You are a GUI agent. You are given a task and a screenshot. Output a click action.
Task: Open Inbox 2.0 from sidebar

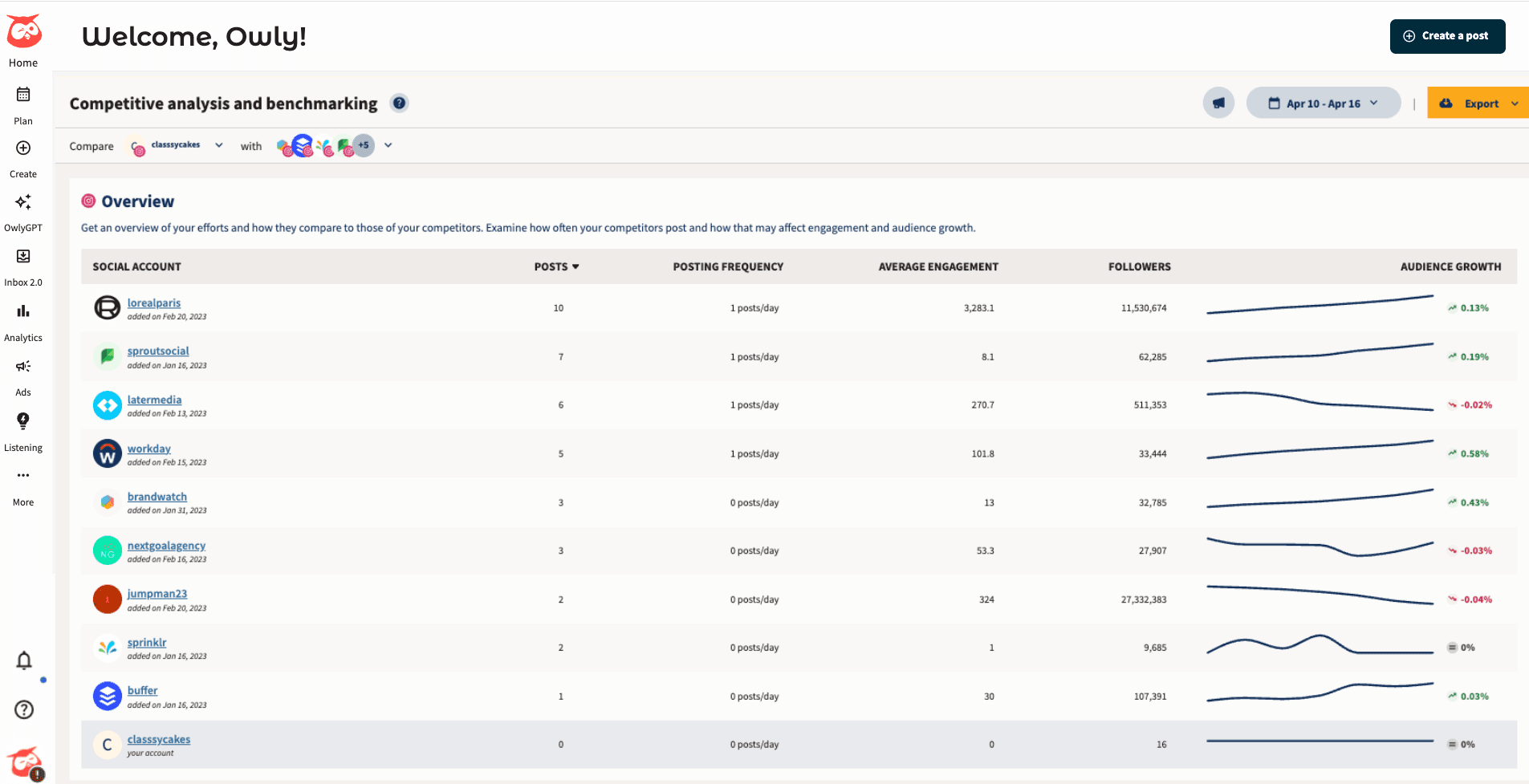click(23, 257)
